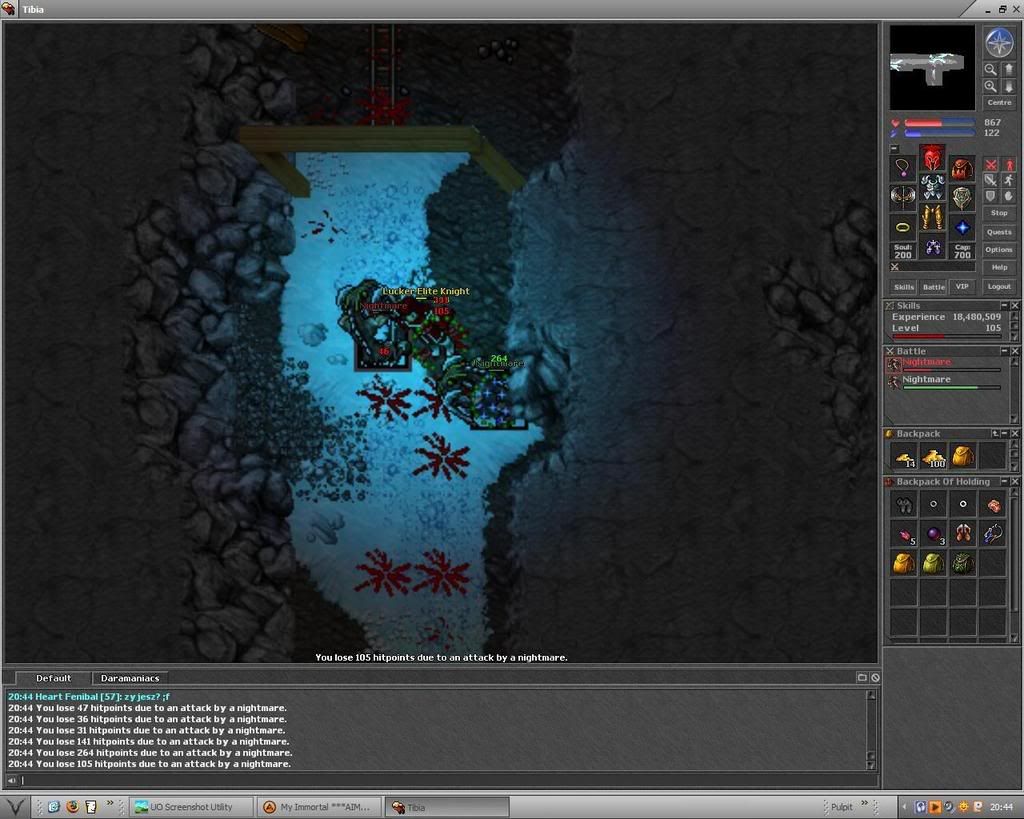Screen dimensions: 1024x819
Task: Select the amulet necklace slot
Action: coord(903,167)
